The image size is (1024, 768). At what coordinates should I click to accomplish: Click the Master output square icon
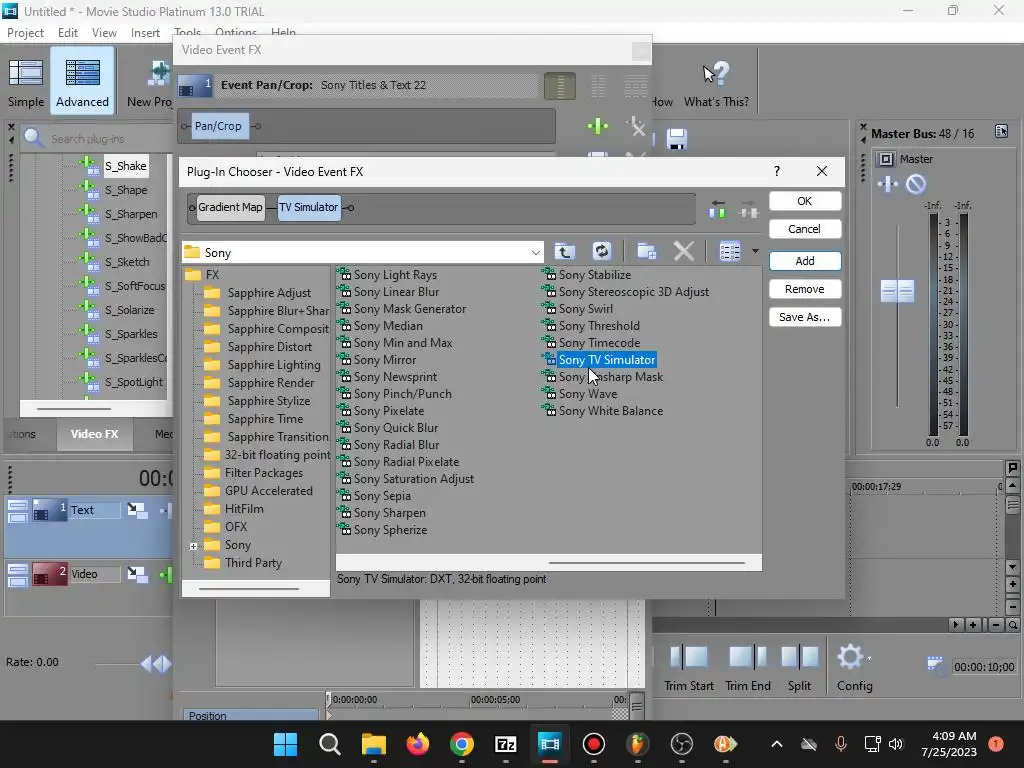coord(886,159)
